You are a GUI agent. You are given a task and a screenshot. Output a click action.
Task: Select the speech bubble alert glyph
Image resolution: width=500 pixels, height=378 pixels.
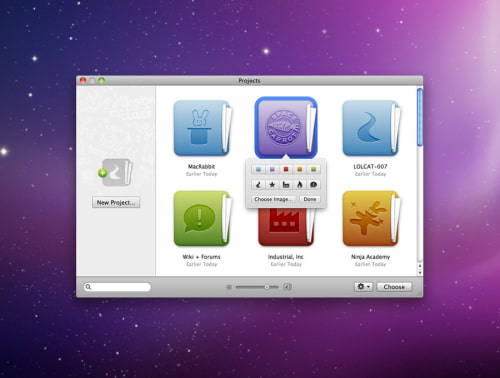click(x=313, y=185)
